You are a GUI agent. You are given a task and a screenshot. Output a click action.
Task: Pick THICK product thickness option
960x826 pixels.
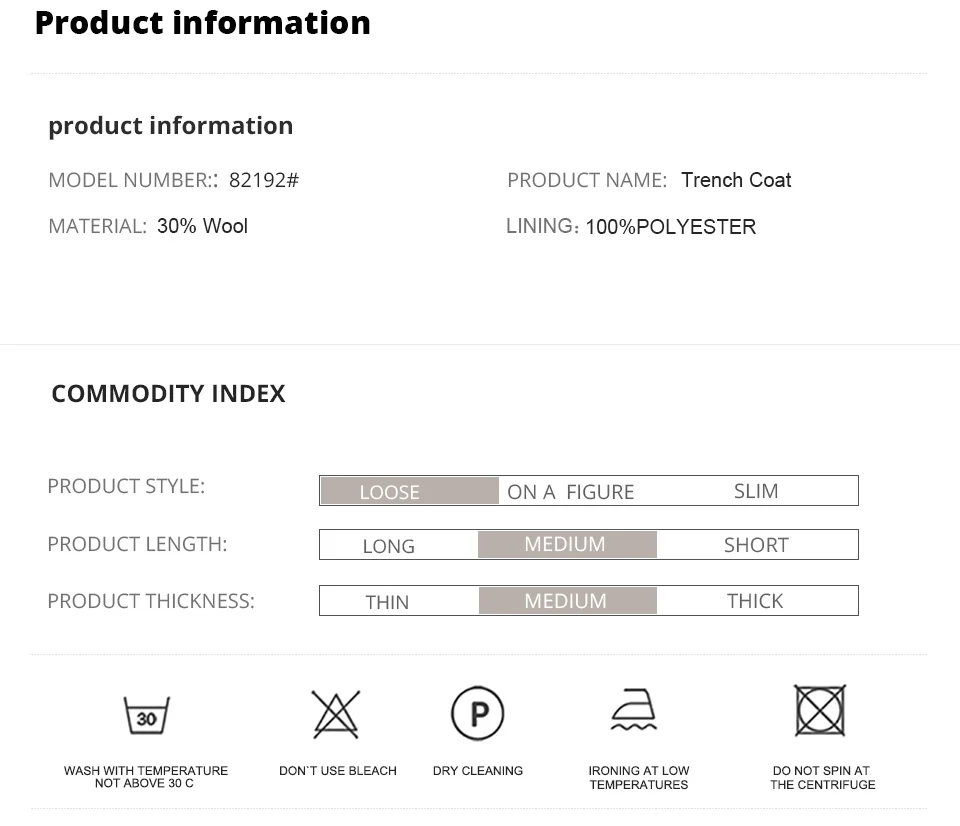tap(755, 601)
